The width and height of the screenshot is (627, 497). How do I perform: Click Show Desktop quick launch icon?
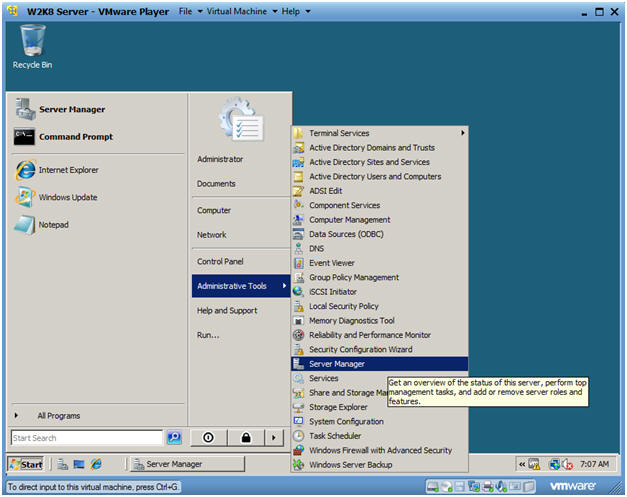(79, 464)
